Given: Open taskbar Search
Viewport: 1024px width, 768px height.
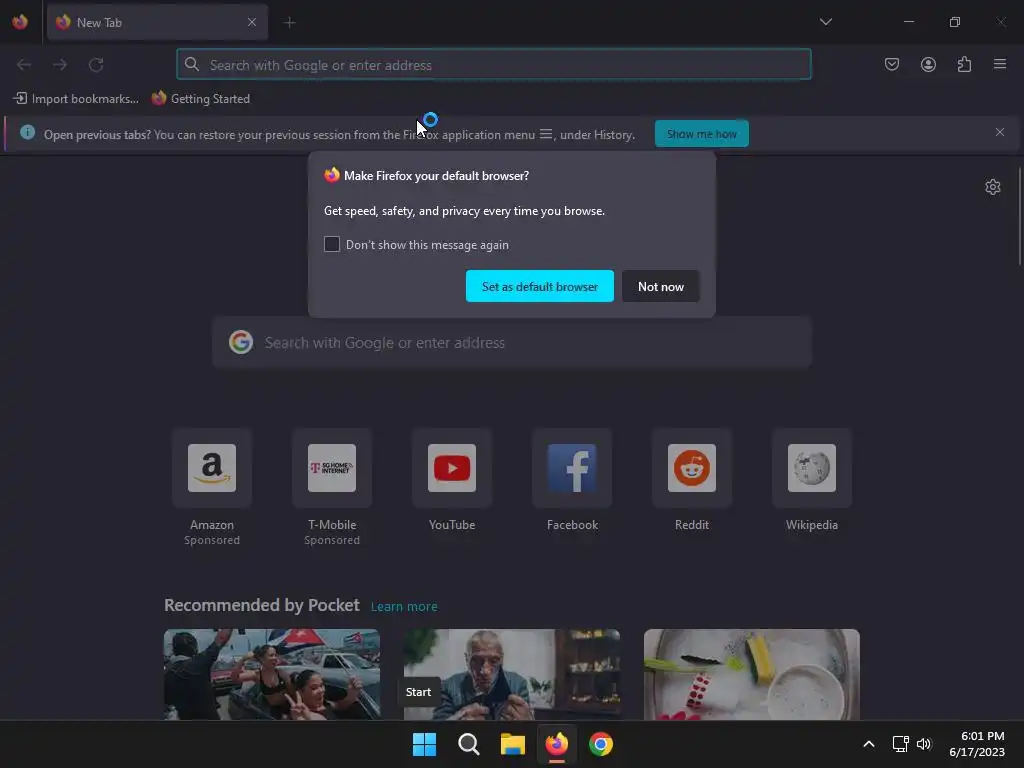Looking at the screenshot, I should click(x=468, y=744).
